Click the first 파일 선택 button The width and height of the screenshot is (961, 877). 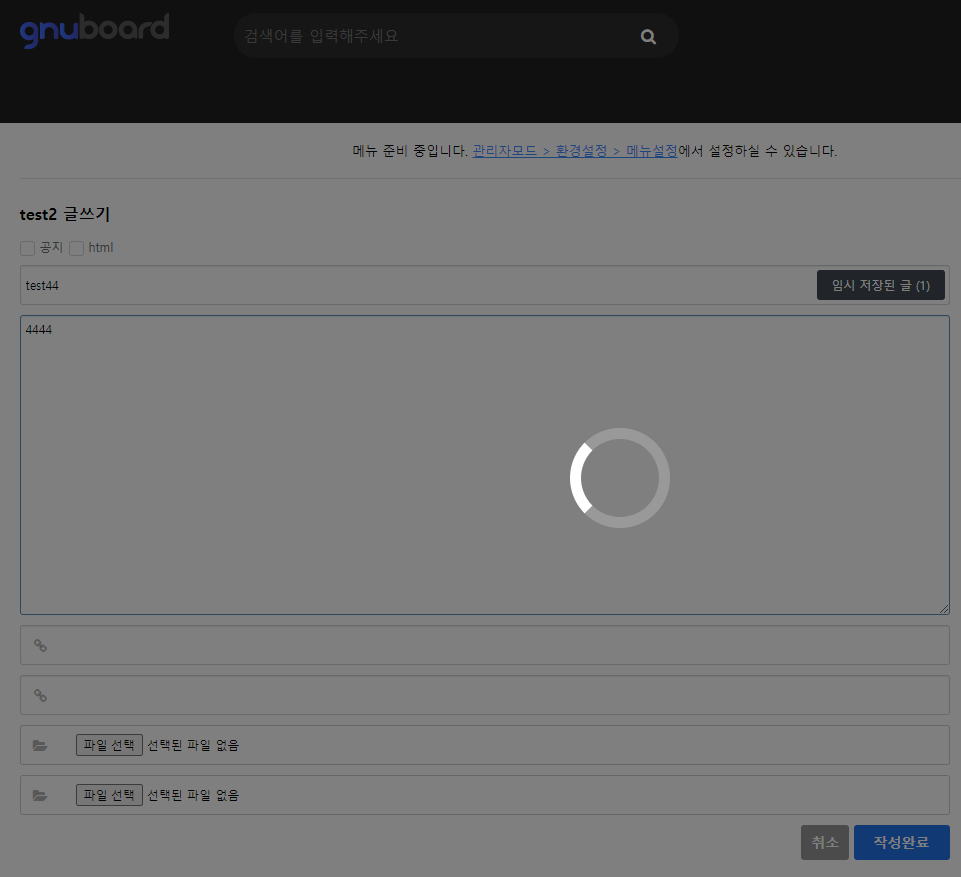[109, 745]
